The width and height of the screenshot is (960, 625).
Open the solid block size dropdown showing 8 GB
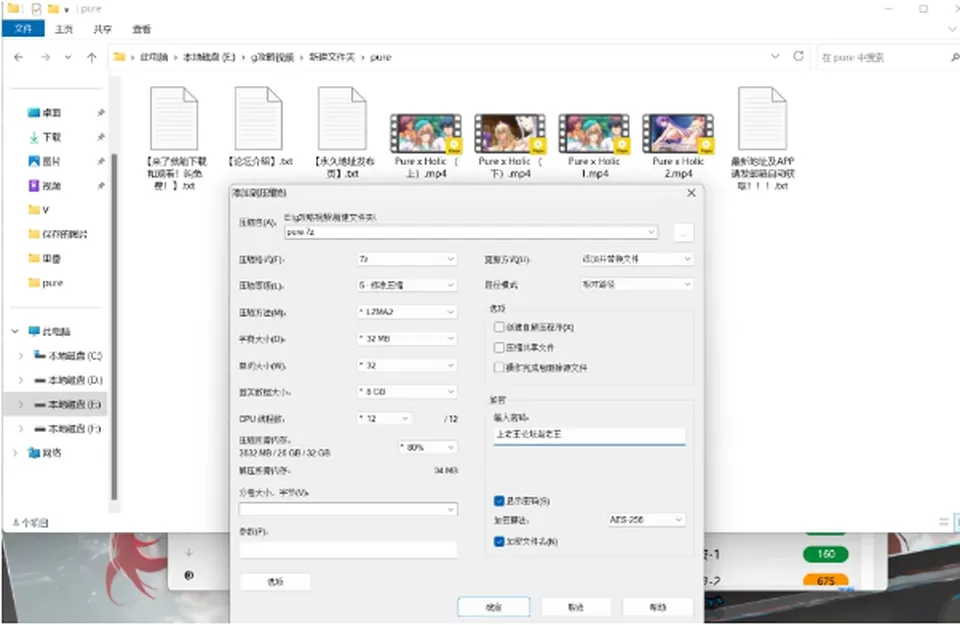pyautogui.click(x=407, y=391)
